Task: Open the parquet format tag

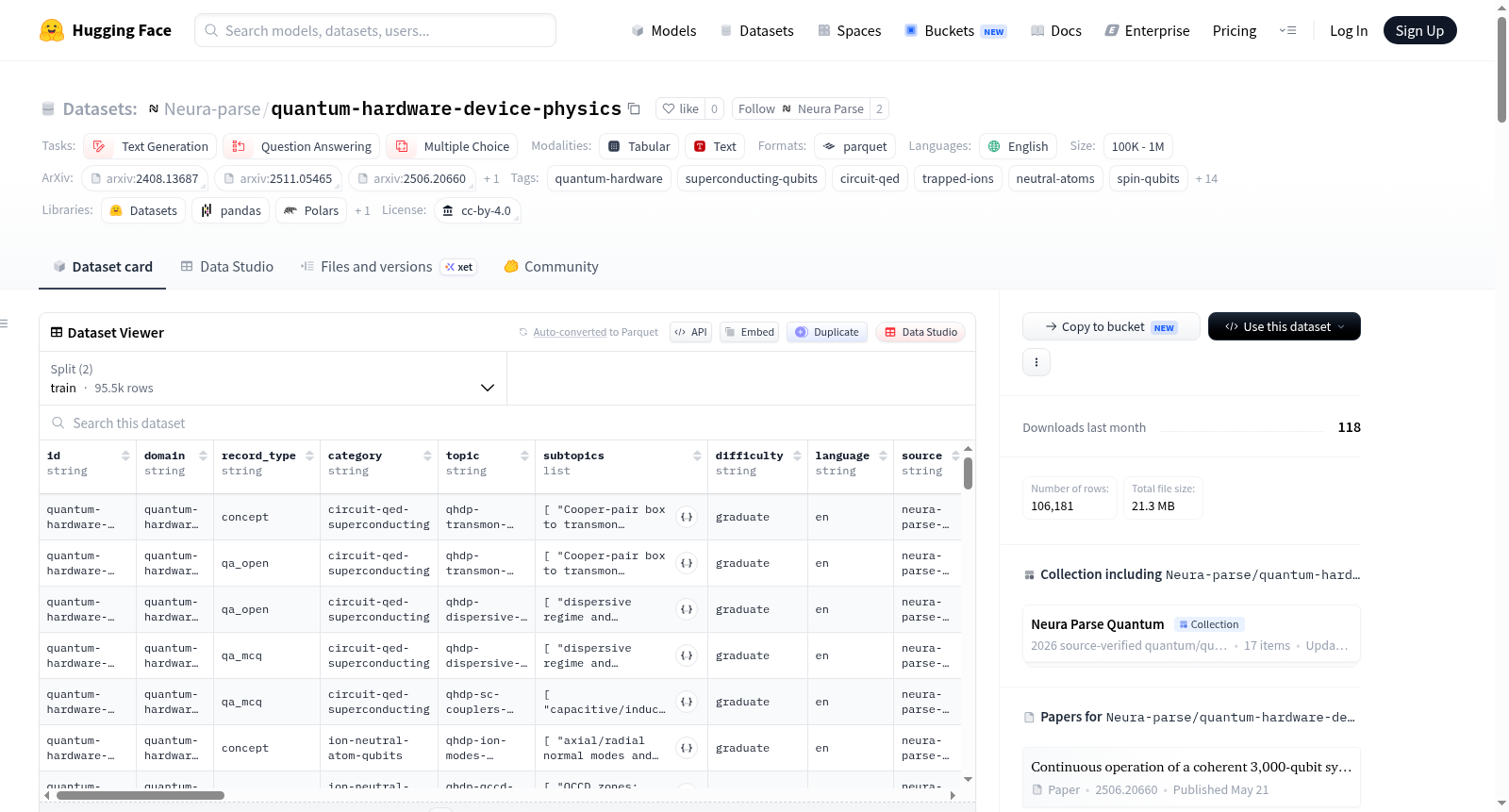Action: pyautogui.click(x=854, y=146)
